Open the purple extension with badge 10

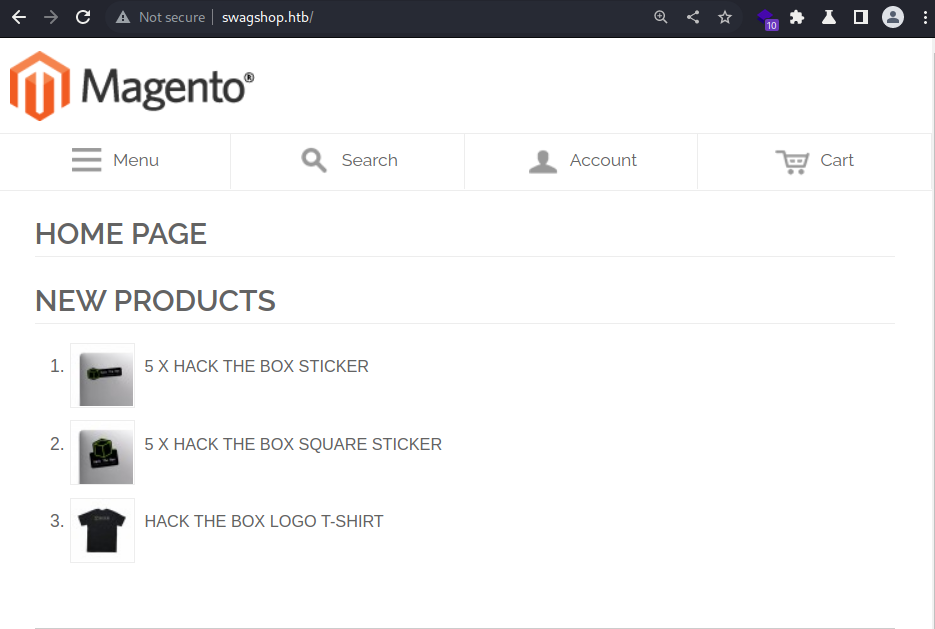(x=767, y=18)
